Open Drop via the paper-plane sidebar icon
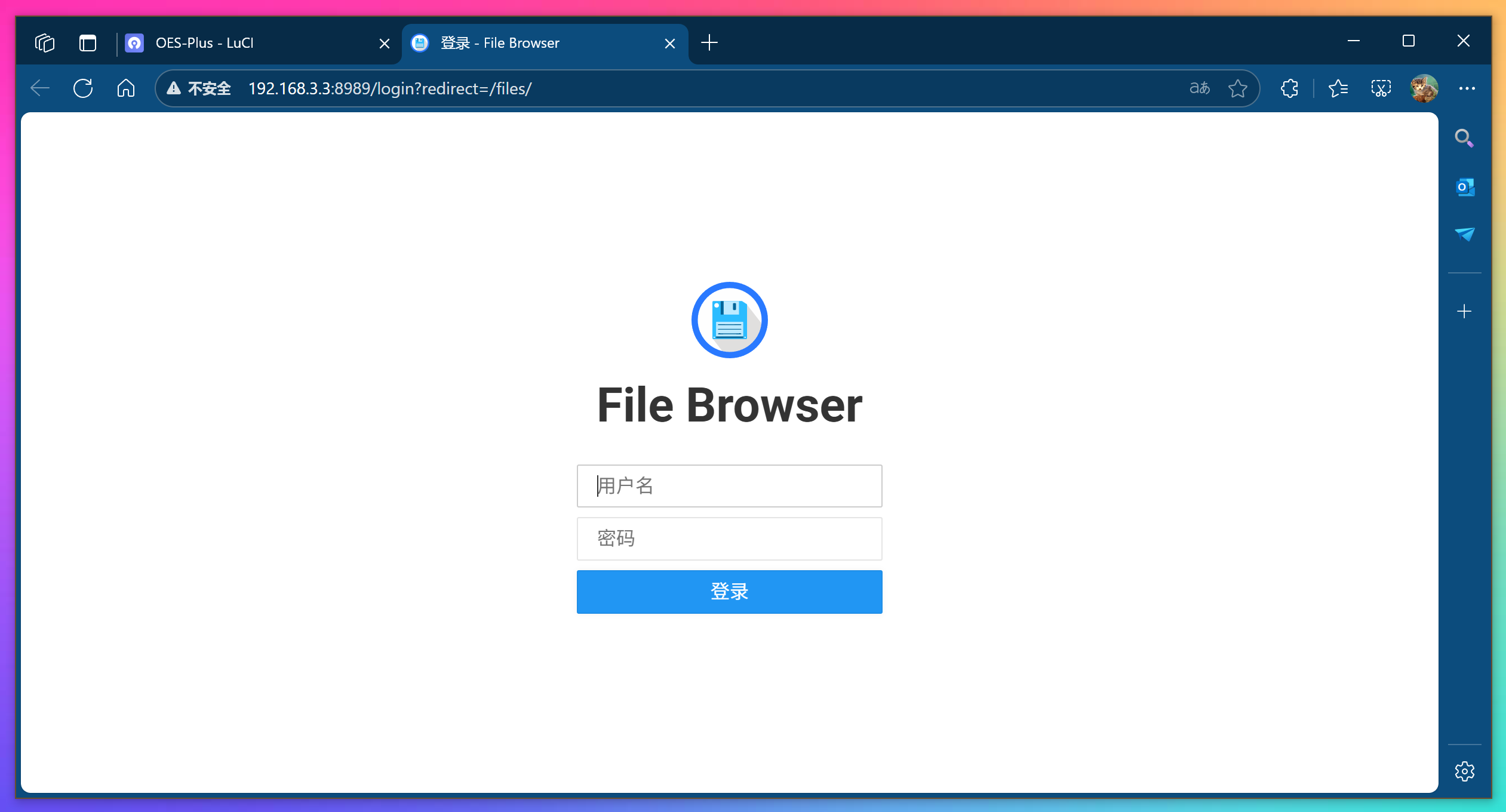Screen dimensions: 1506x812 click(1465, 233)
